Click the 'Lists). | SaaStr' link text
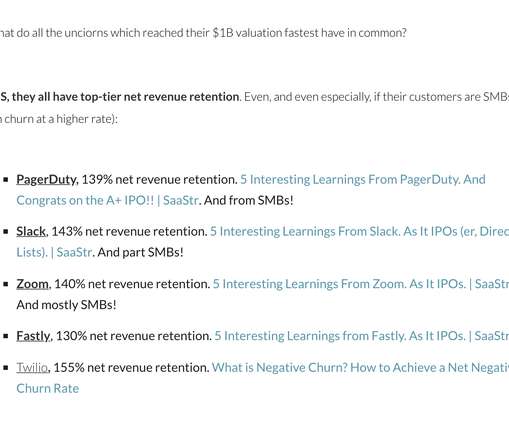The height and width of the screenshot is (425, 509). pyautogui.click(x=54, y=252)
